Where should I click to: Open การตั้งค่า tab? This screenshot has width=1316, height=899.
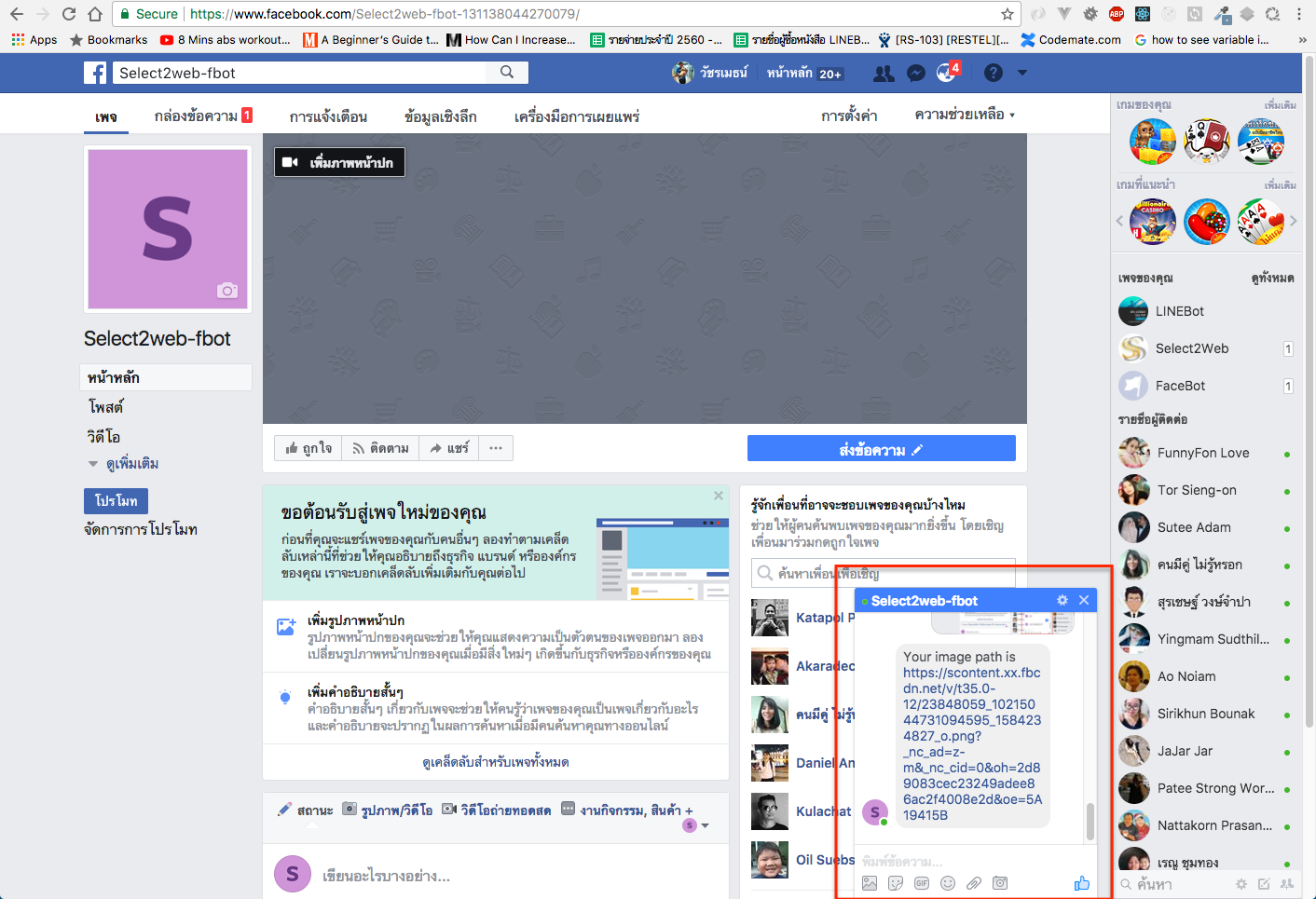(x=849, y=116)
